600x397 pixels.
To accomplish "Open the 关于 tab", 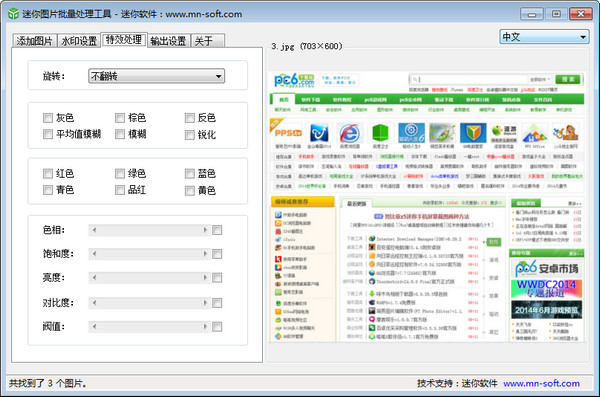I will pos(208,41).
